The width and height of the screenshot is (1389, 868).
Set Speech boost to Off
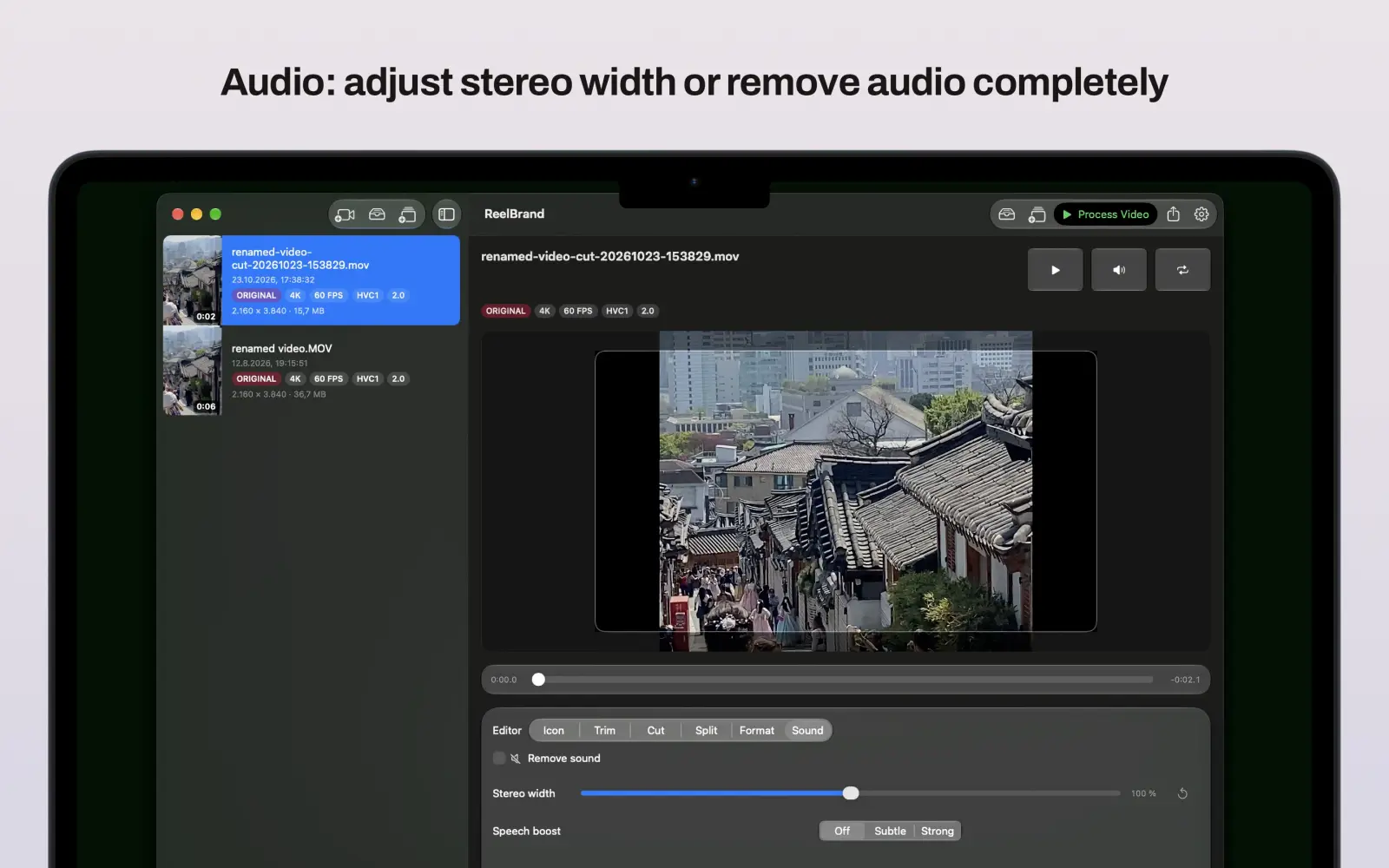click(x=842, y=832)
